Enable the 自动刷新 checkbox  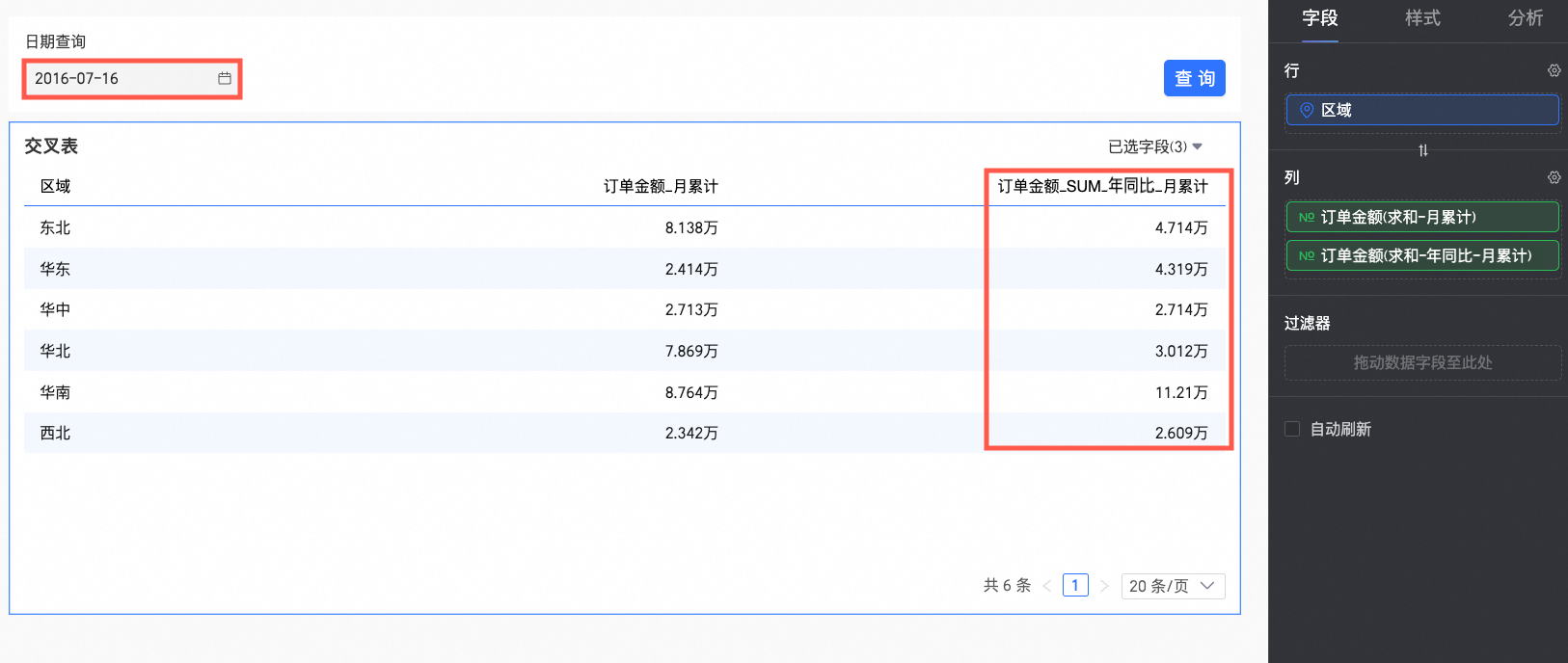point(1292,429)
